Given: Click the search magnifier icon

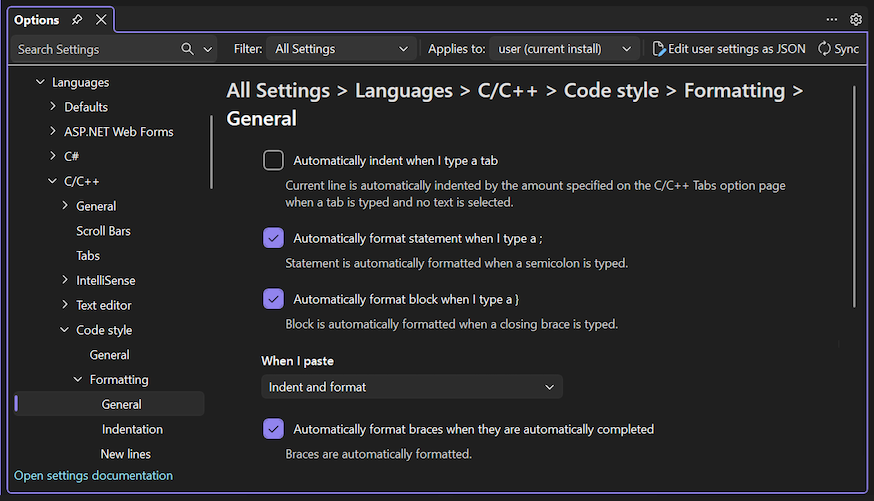Looking at the screenshot, I should [187, 49].
